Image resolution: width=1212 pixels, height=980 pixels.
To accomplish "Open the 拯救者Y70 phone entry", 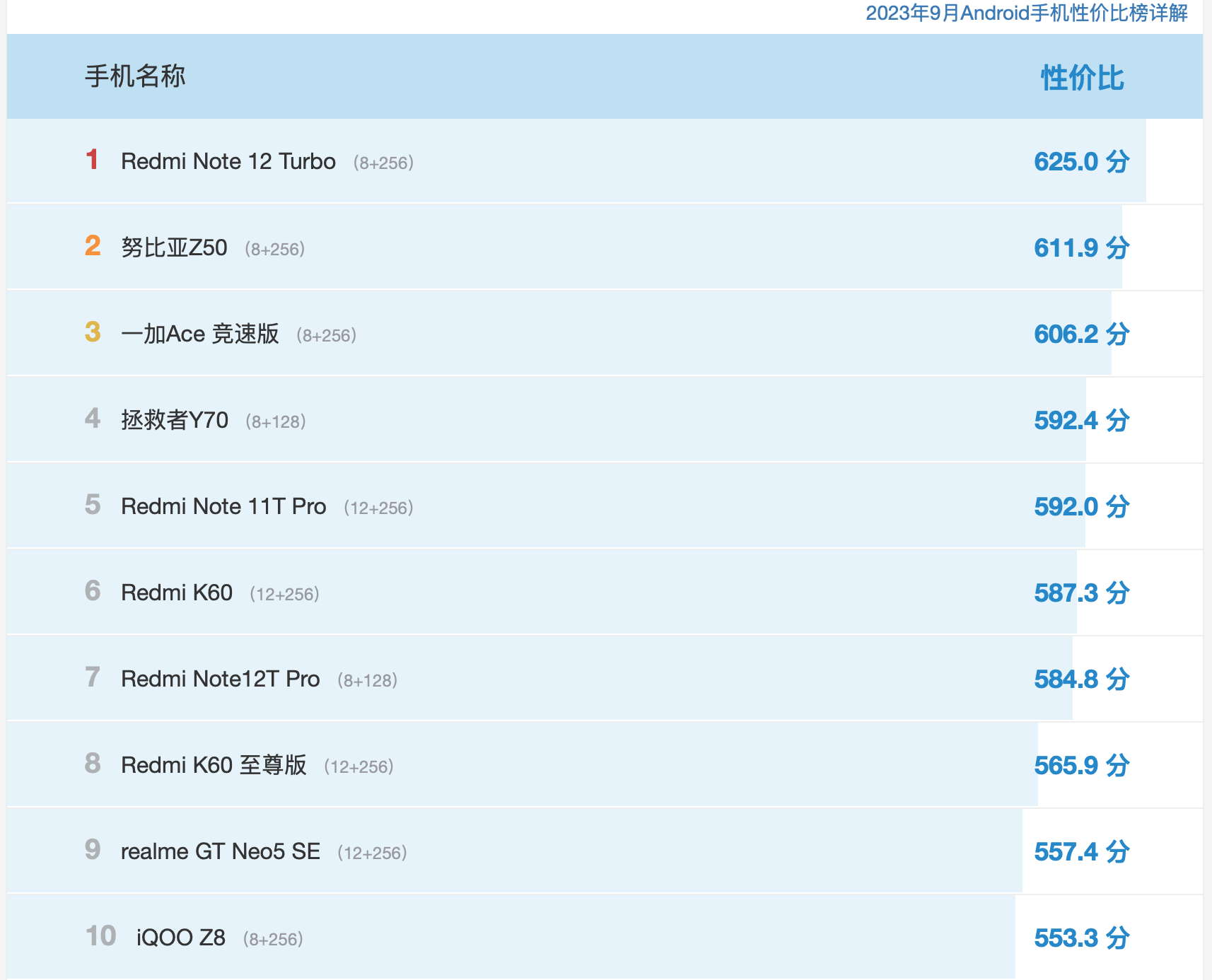I will pyautogui.click(x=175, y=421).
